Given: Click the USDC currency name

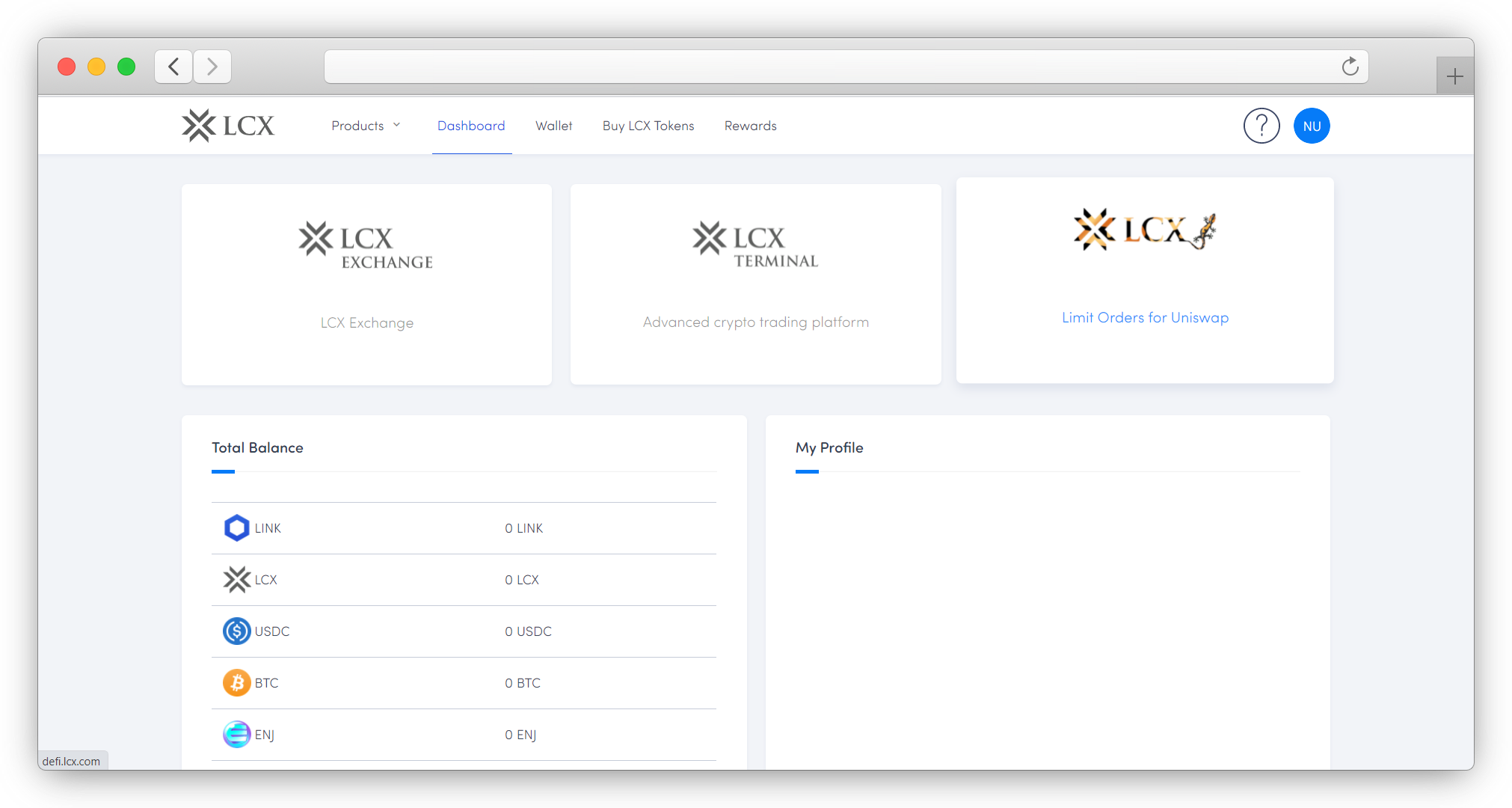Looking at the screenshot, I should [x=272, y=631].
